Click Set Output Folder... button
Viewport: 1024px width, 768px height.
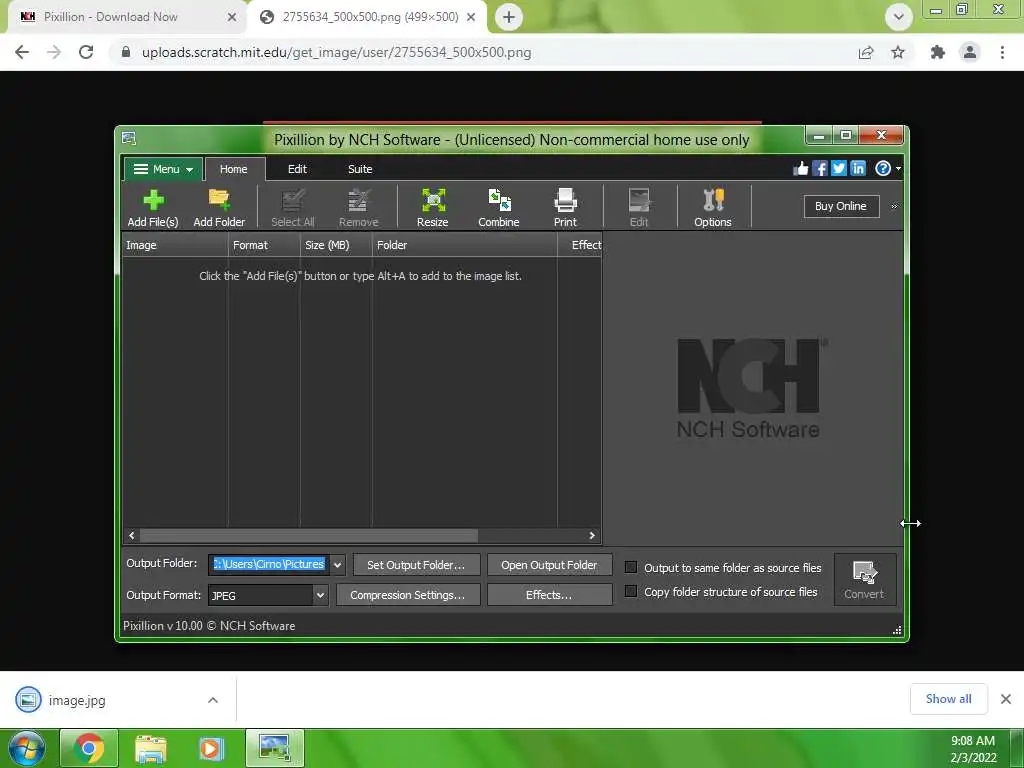point(416,565)
